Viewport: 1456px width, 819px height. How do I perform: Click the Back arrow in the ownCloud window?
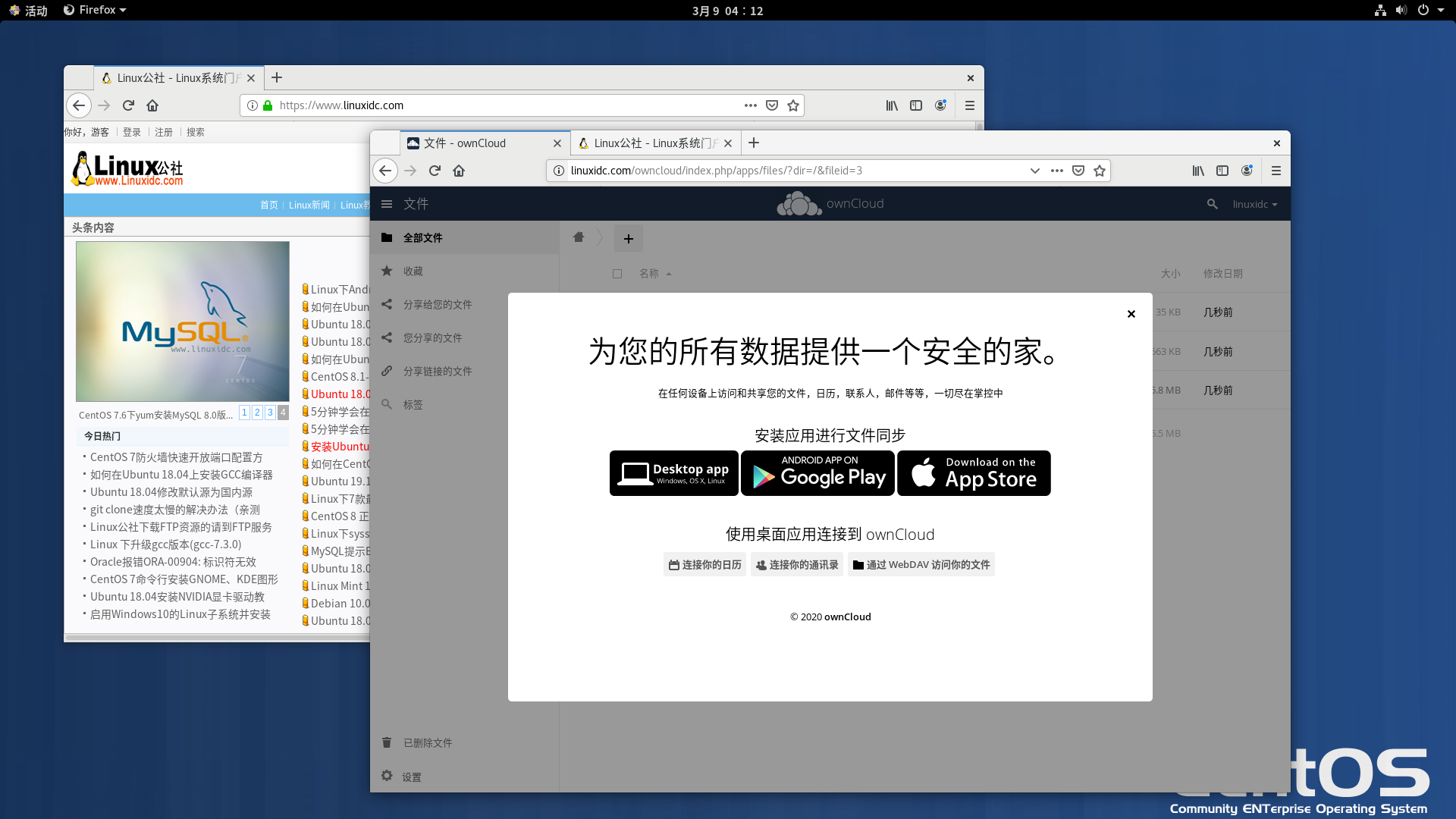point(385,171)
